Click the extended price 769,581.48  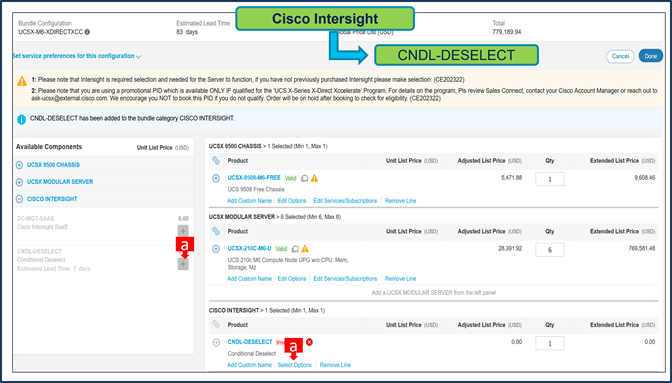point(640,248)
